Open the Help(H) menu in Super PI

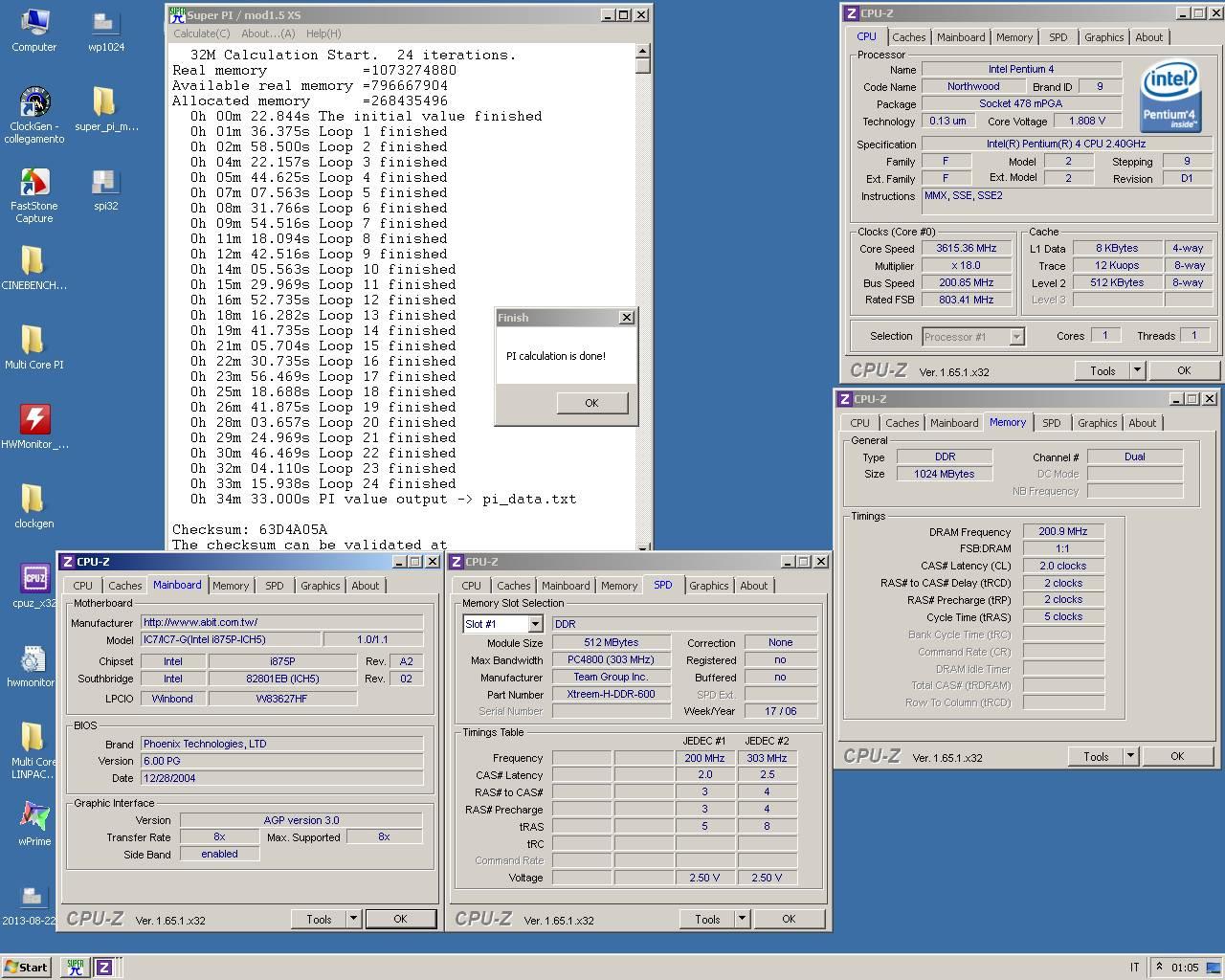323,33
